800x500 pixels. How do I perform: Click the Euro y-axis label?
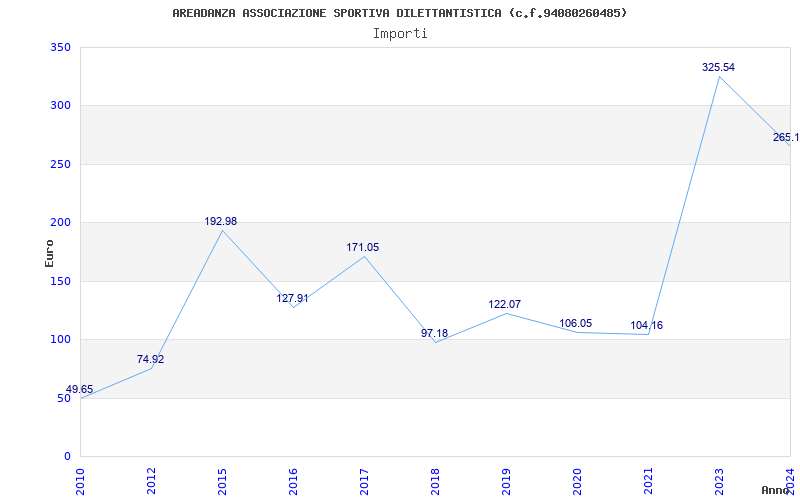pos(49,253)
